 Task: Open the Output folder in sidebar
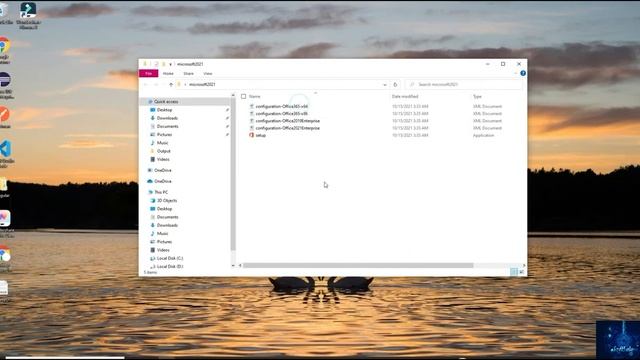pyautogui.click(x=164, y=151)
